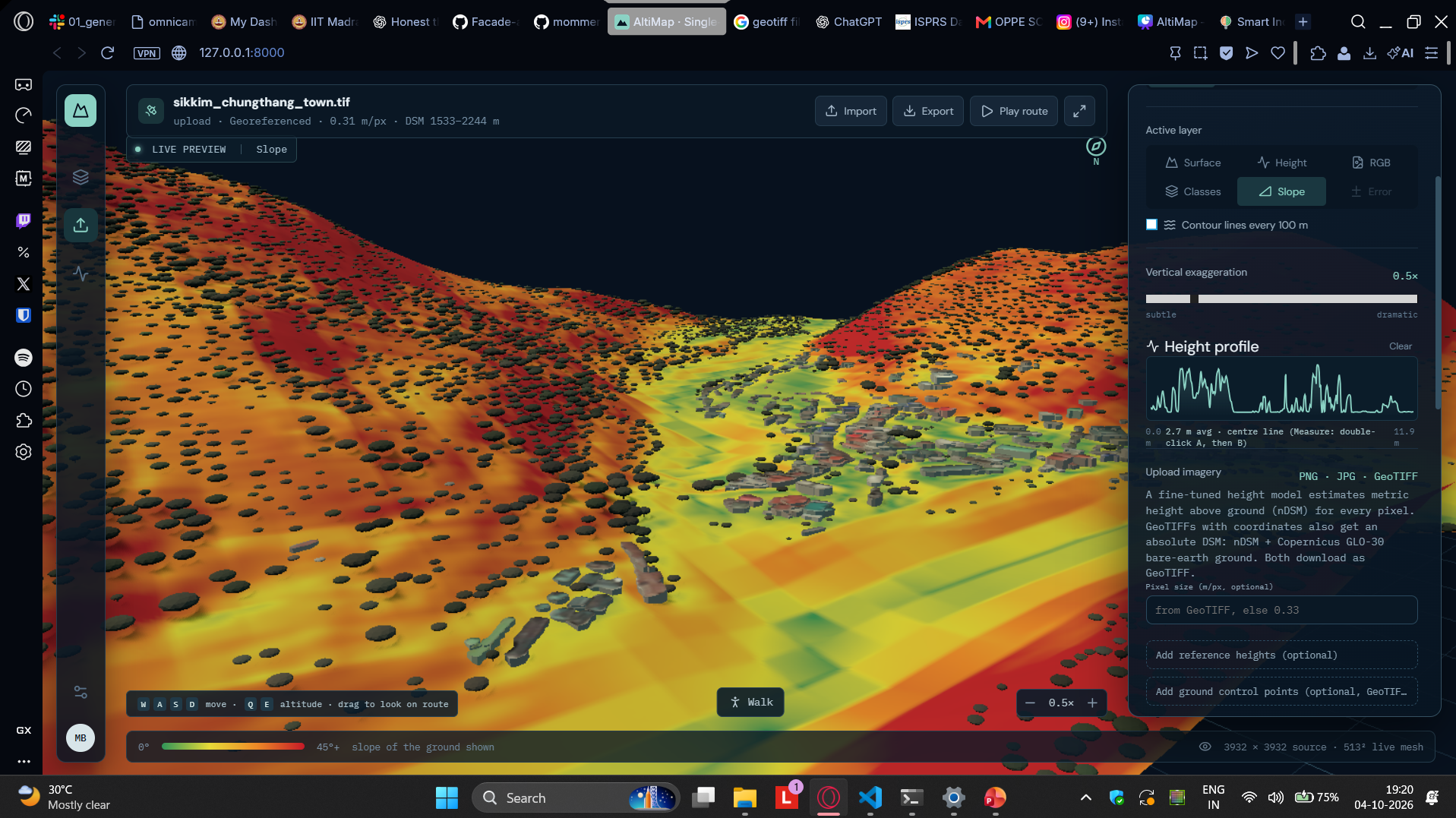The image size is (1456, 818).
Task: Click the snapshot camera toolbar icon
Action: point(1200,52)
